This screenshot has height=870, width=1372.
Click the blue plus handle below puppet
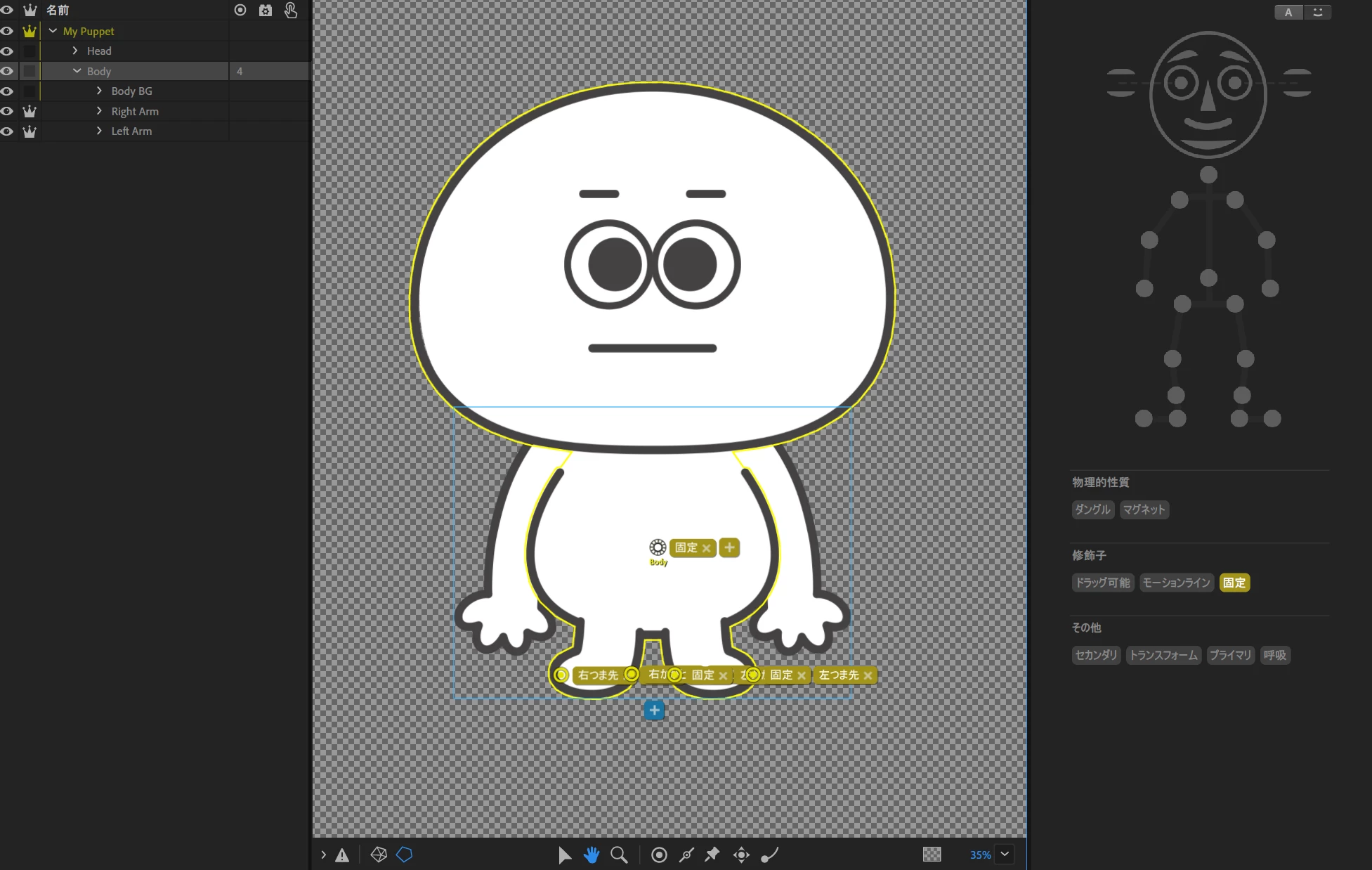coord(654,710)
